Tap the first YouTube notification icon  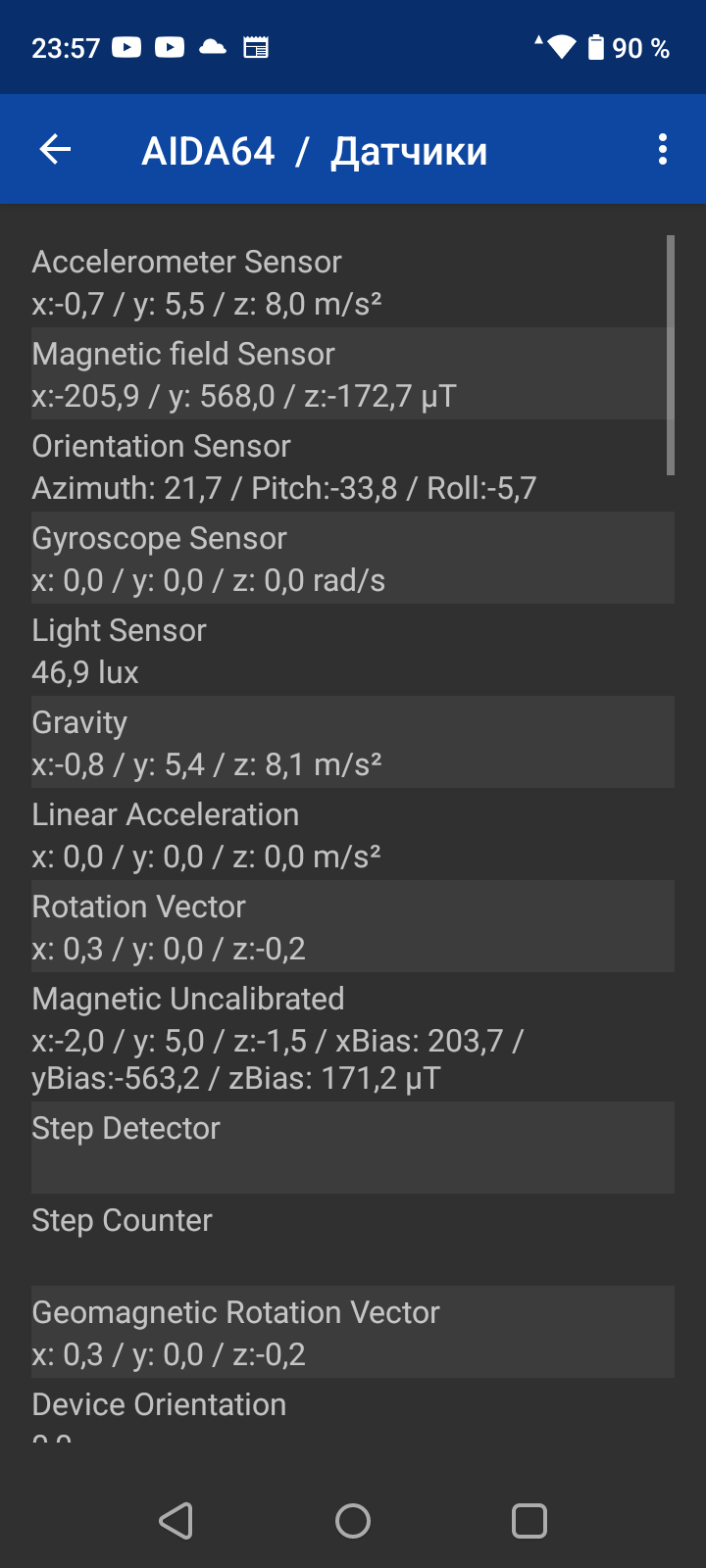126,47
